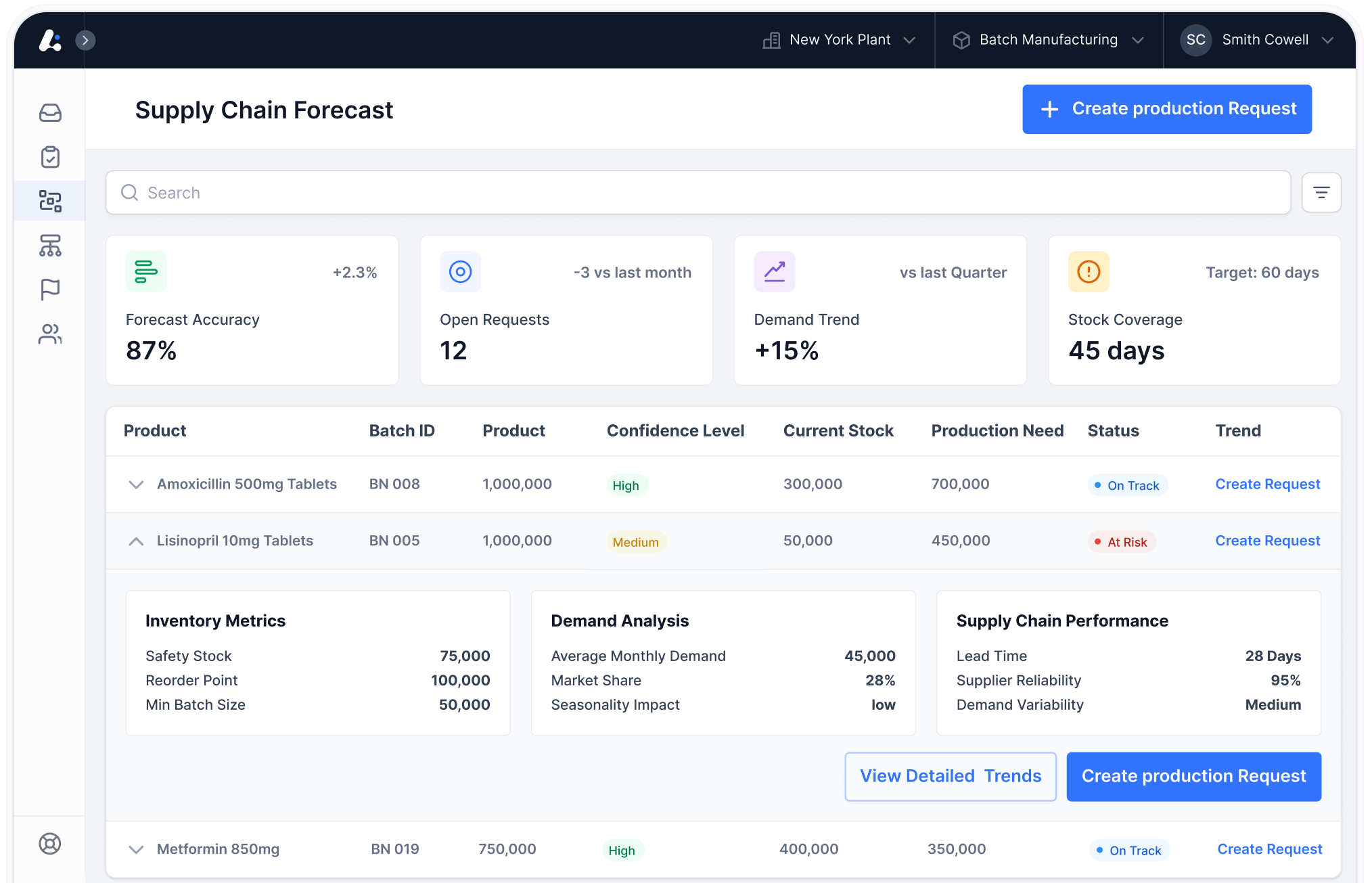Viewport: 1372px width, 883px height.
Task: Open the users icon in sidebar
Action: point(50,334)
